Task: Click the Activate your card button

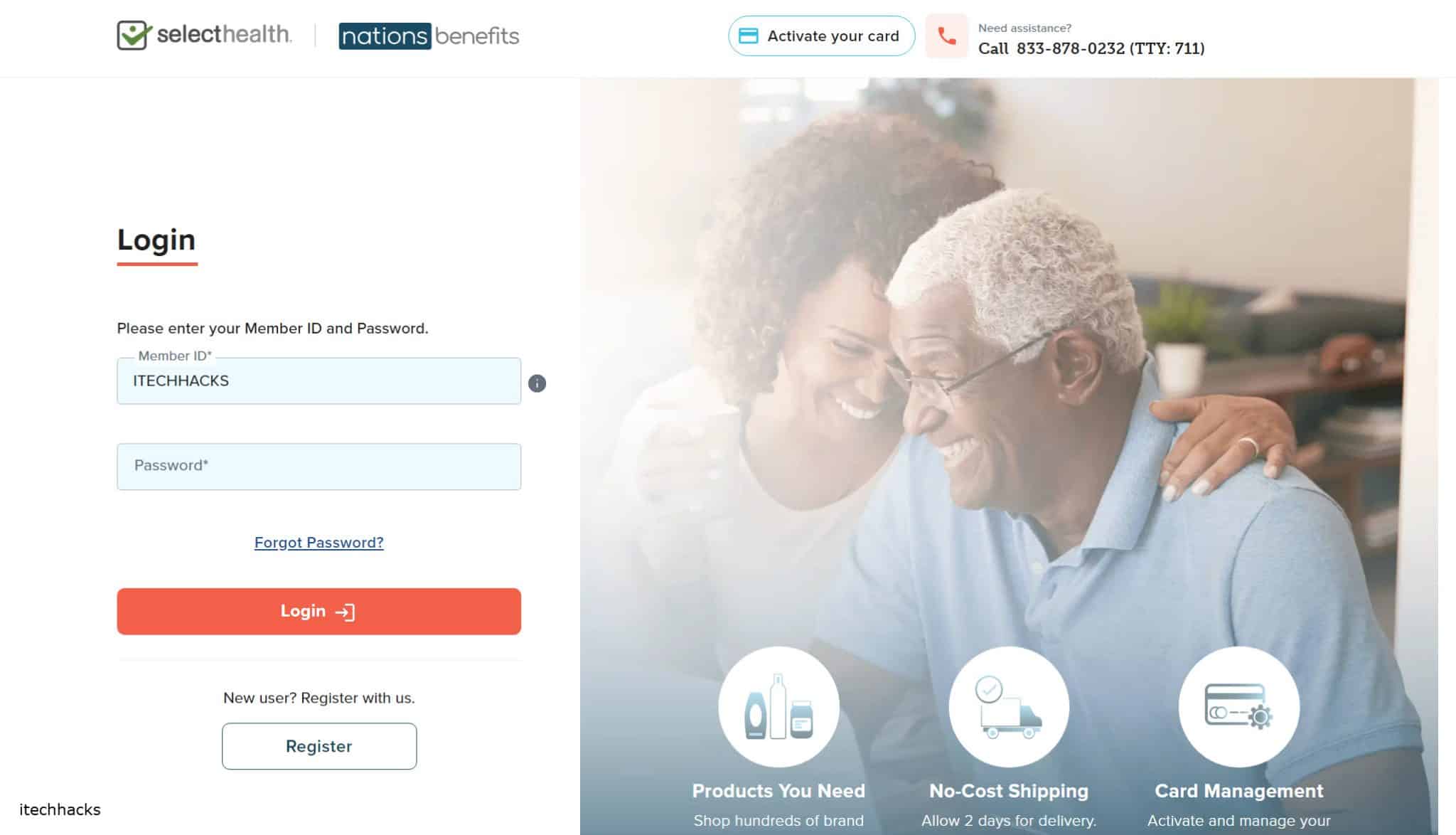Action: pos(820,36)
